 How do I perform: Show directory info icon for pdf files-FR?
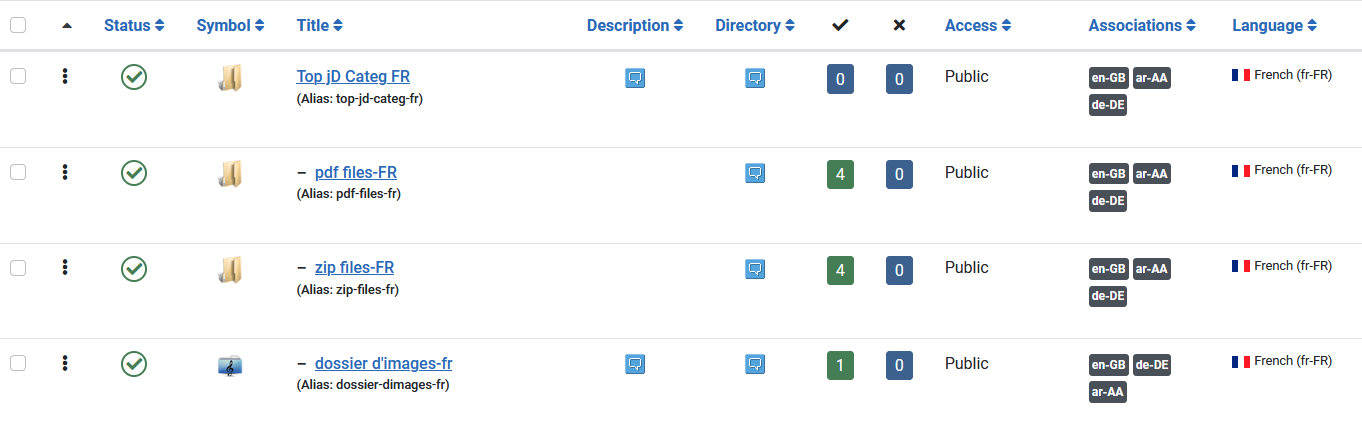[755, 174]
